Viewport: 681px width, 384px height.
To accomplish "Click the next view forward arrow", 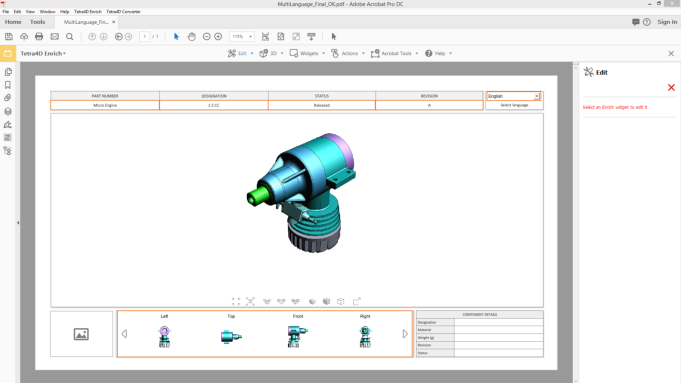I will point(129,36).
